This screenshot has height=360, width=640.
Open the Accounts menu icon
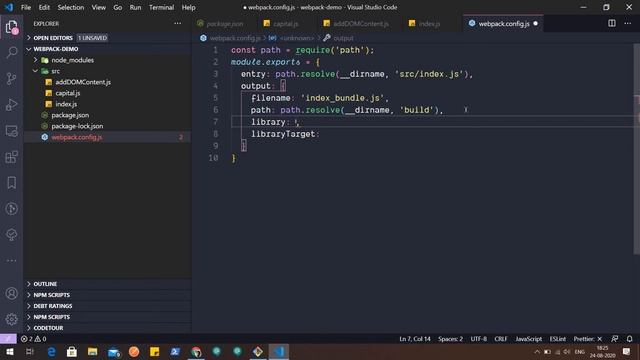(11, 293)
